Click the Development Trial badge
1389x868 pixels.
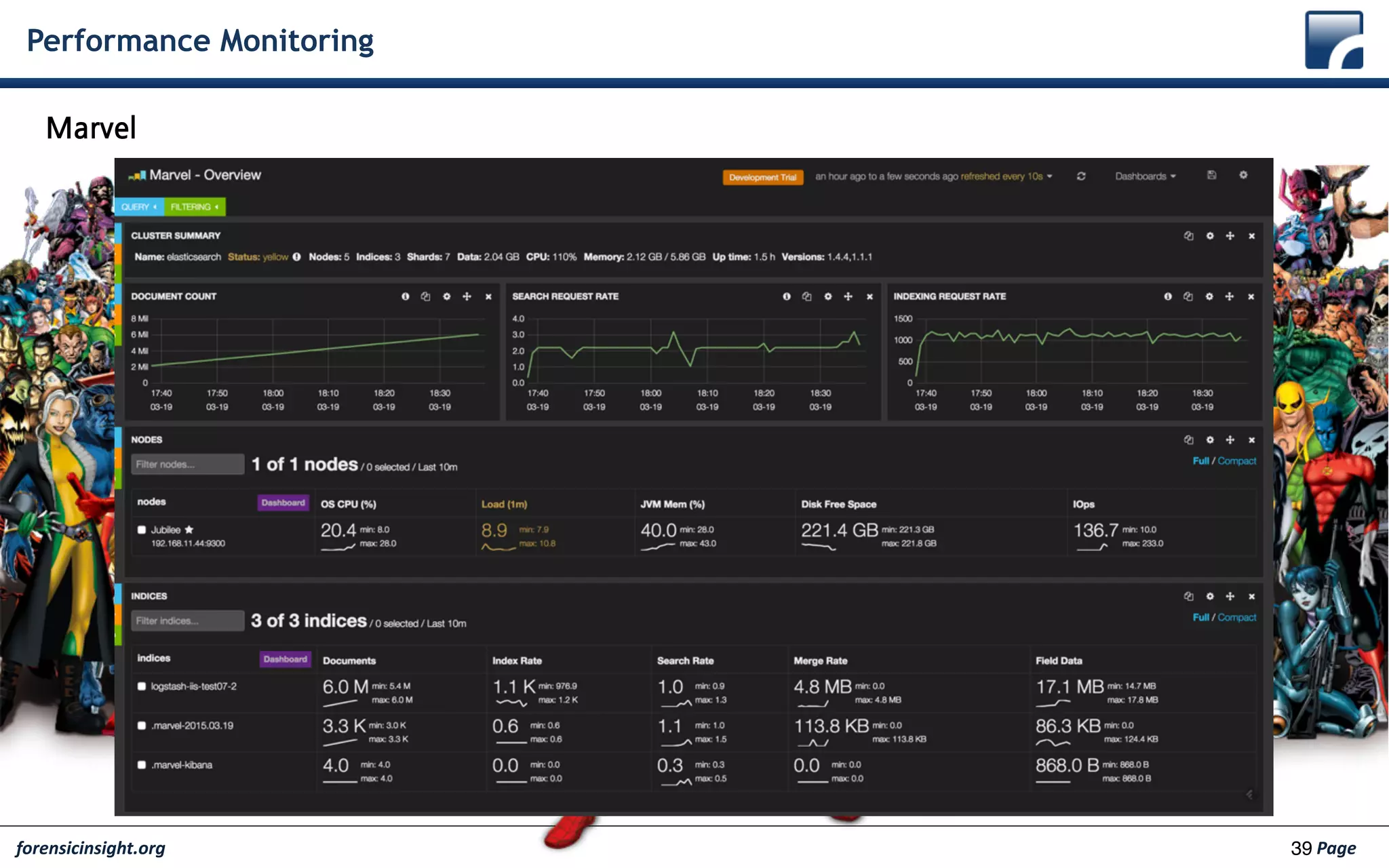click(x=762, y=178)
